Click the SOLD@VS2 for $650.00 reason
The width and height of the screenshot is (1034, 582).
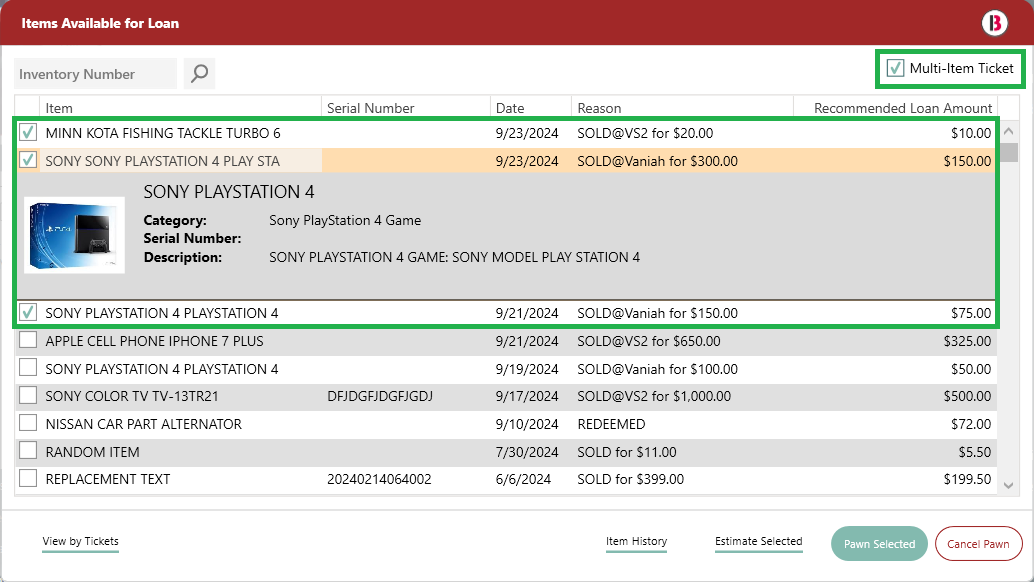(x=649, y=341)
